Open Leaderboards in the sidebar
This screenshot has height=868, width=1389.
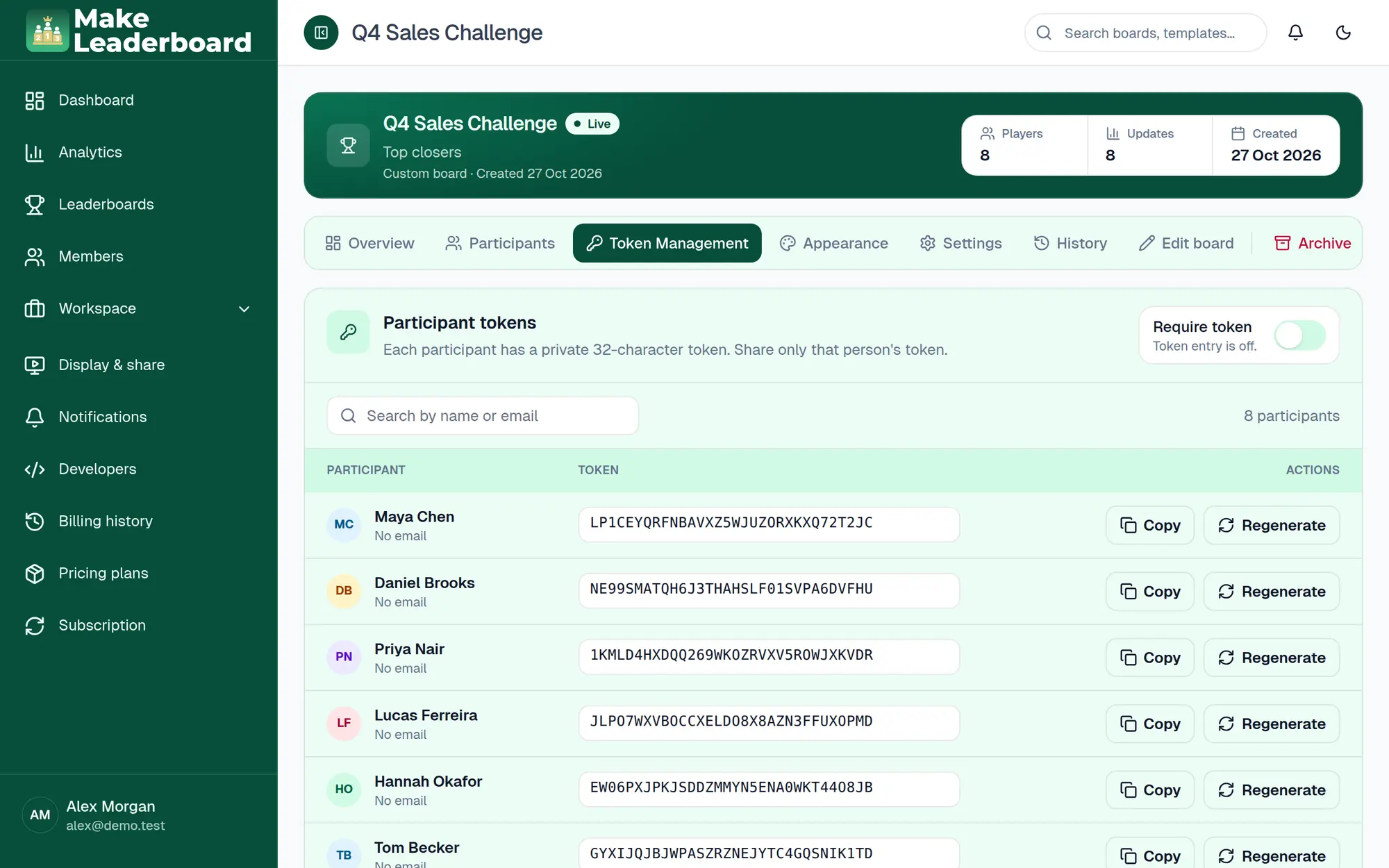(139, 204)
